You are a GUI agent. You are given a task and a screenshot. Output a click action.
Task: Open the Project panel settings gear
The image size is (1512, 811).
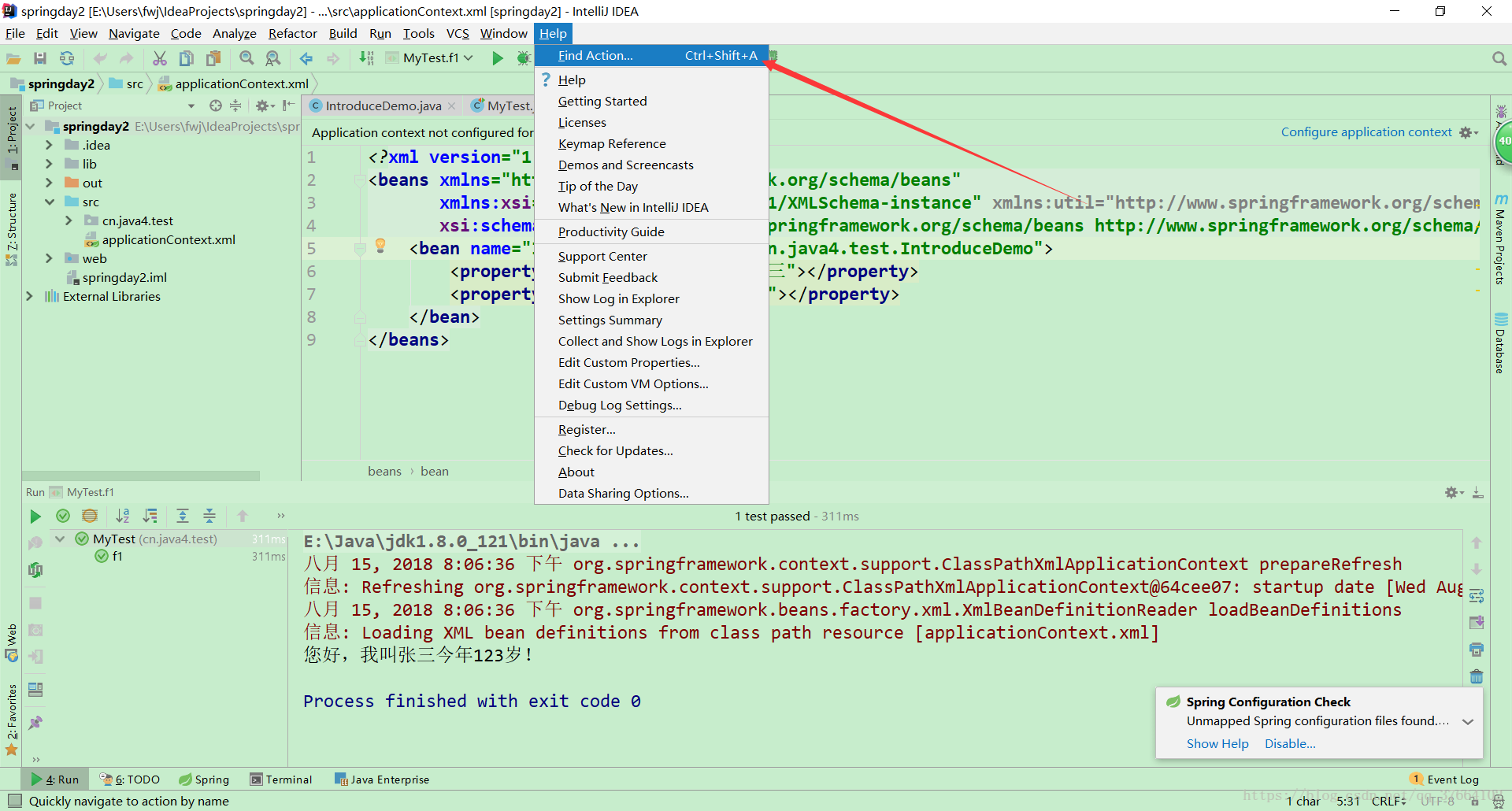pyautogui.click(x=265, y=106)
